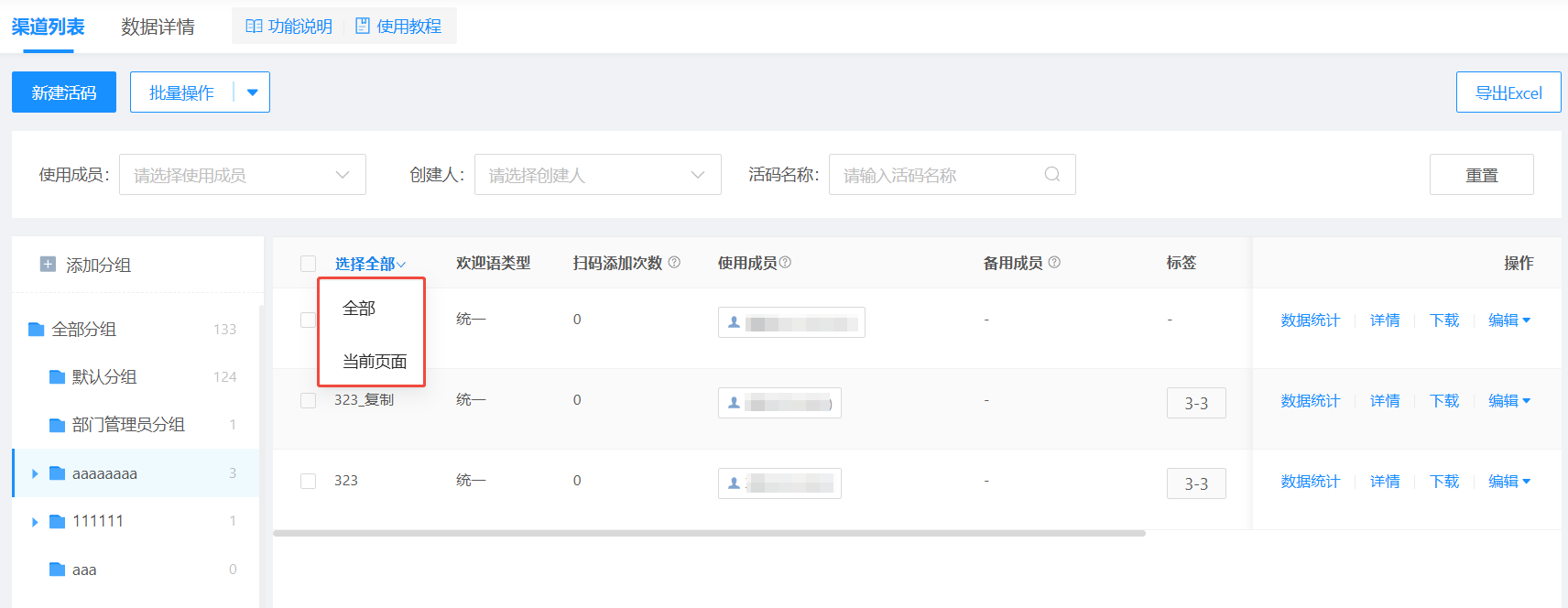Screen dimensions: 1568x608
Task: Open 数据统计 for 323 row
Action: (1310, 481)
